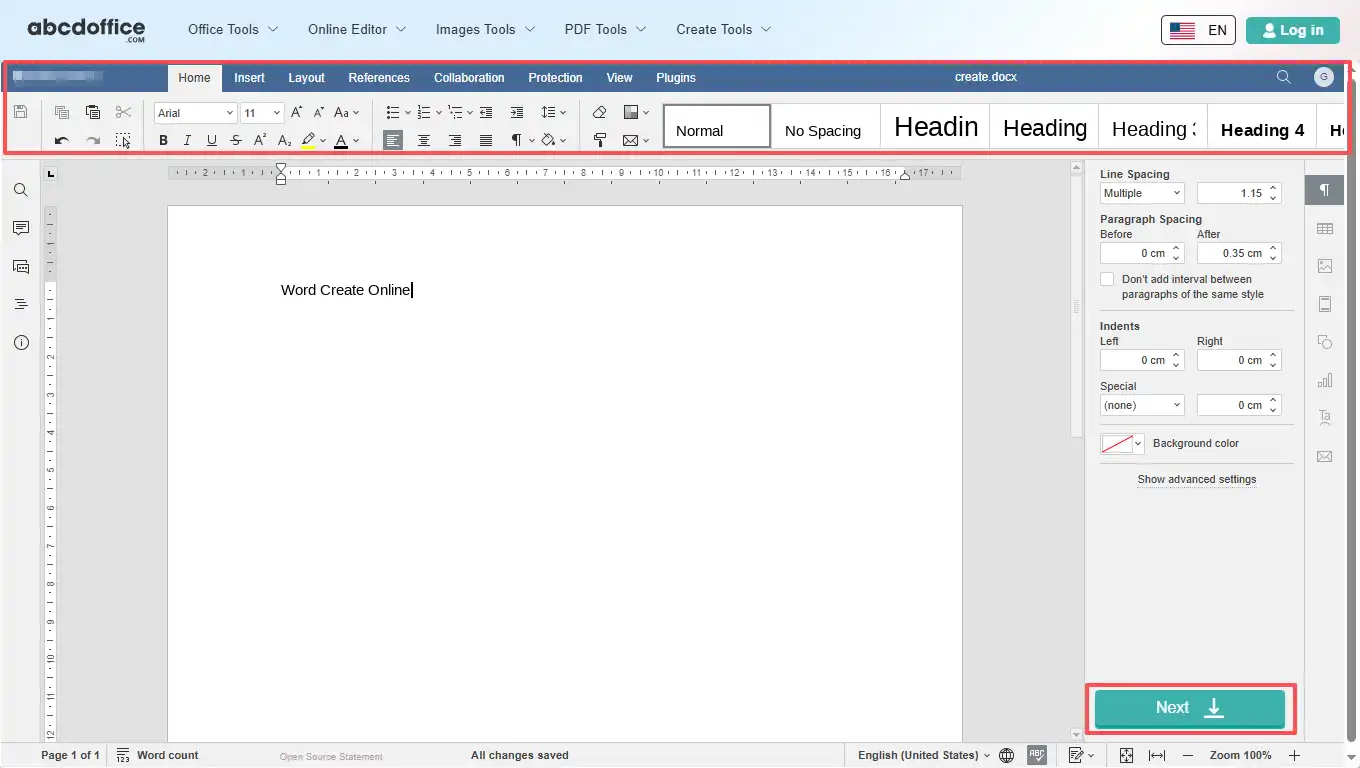Open the Office Tools menu

233,29
